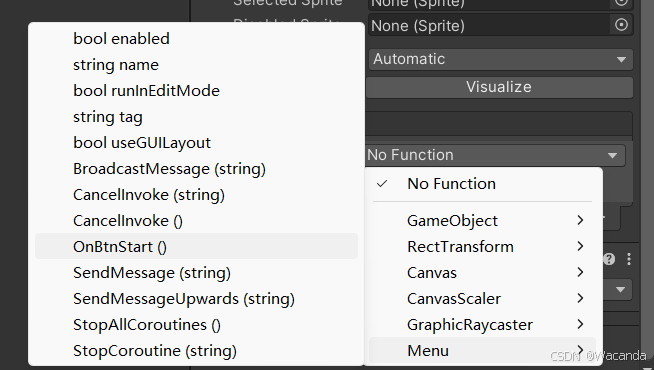Screen dimensions: 654x370
Task: Choose SendMessageUpwards (string) function
Action: 196,299
